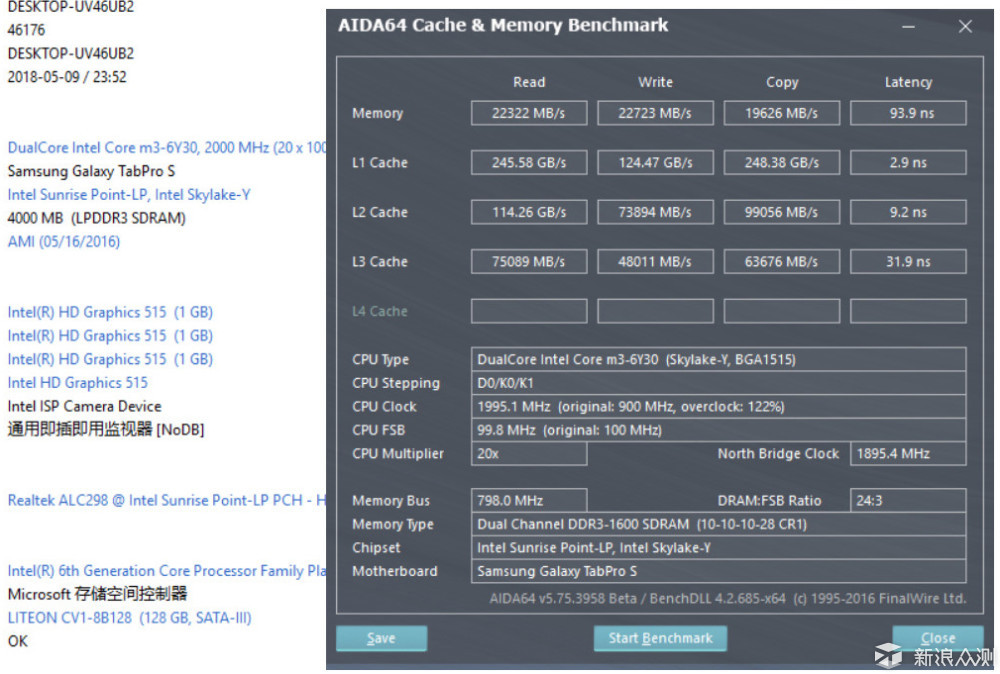
Task: Select L2 Cache Read 114.26 GB/s
Action: point(529,212)
